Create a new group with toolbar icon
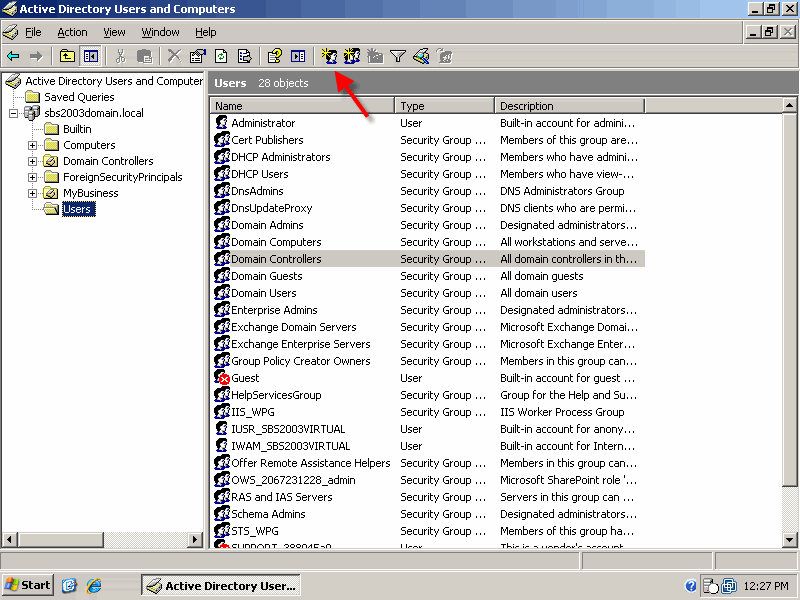Screen dimensions: 800x600 (352, 56)
